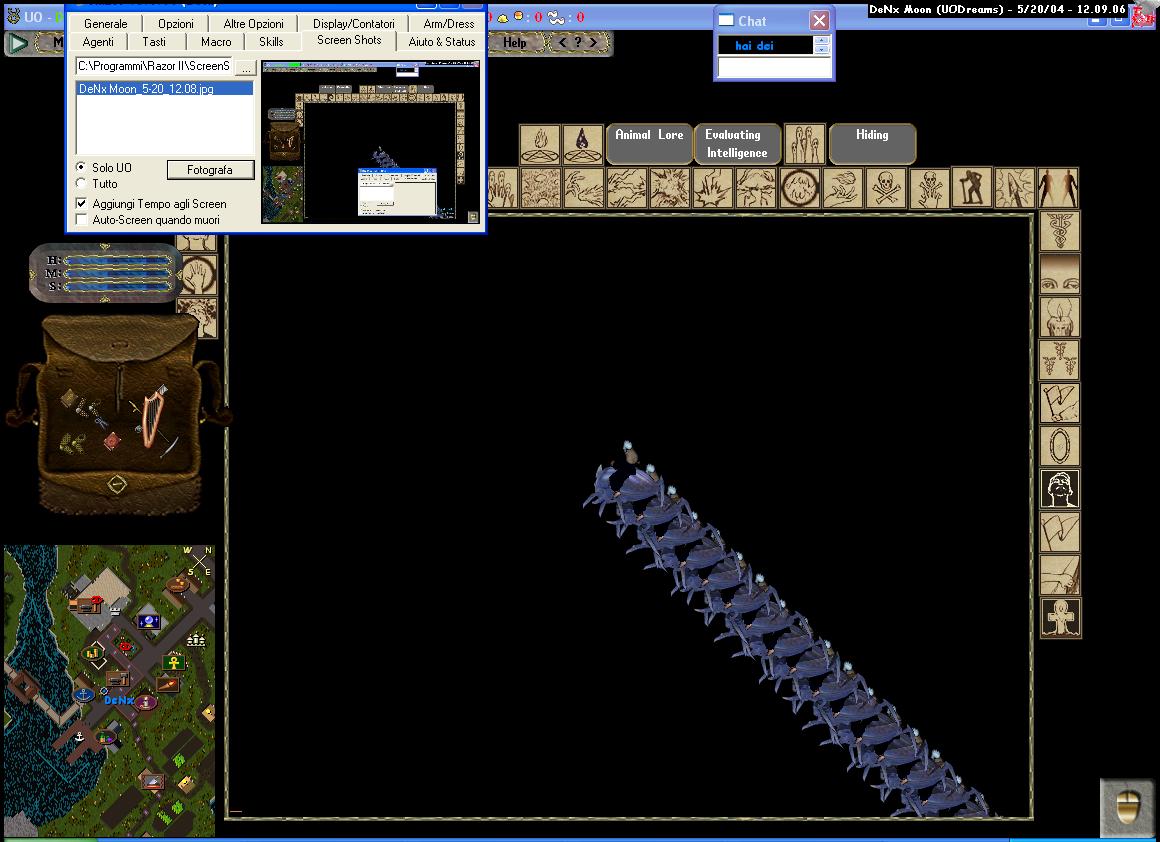The height and width of the screenshot is (842, 1160).
Task: Click the S stamina bar
Action: click(x=117, y=286)
